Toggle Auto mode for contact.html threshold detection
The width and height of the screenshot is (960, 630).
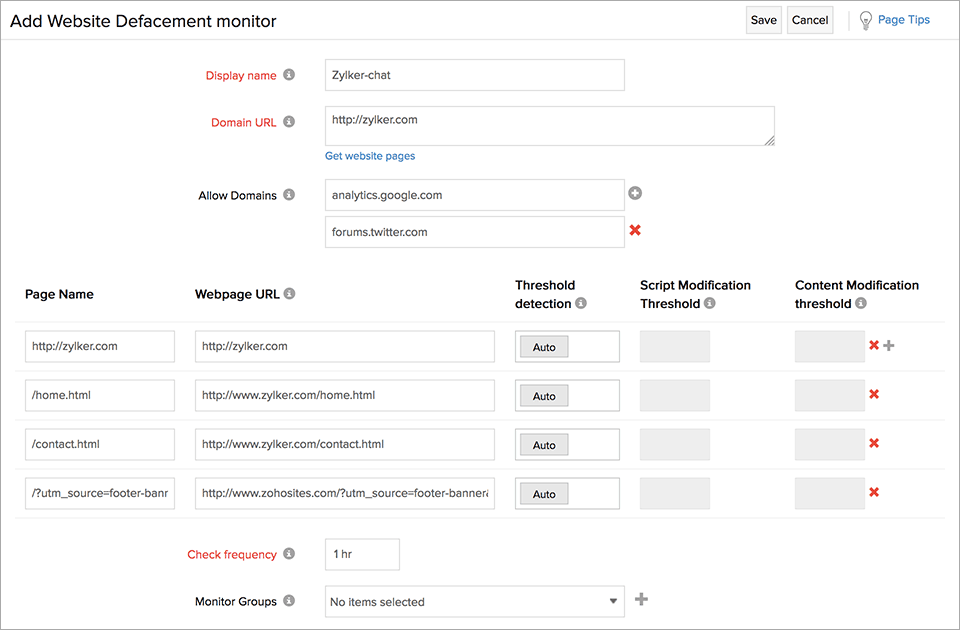tap(543, 444)
